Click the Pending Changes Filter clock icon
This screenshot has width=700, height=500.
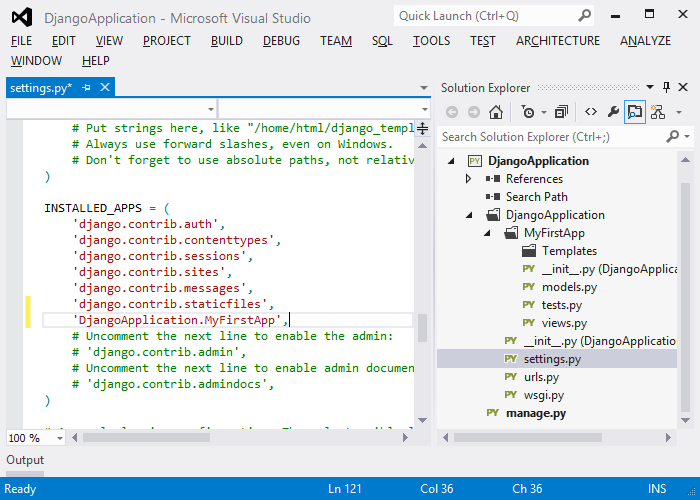527,112
